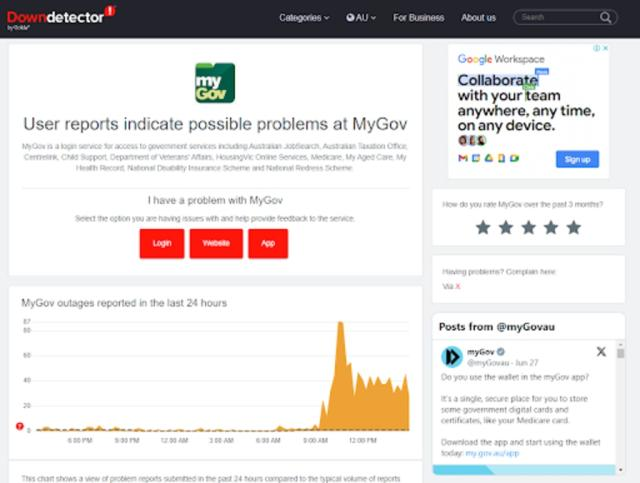Click the '12:00 PM' chart axis label
This screenshot has height=483, width=640.
pyautogui.click(x=362, y=440)
